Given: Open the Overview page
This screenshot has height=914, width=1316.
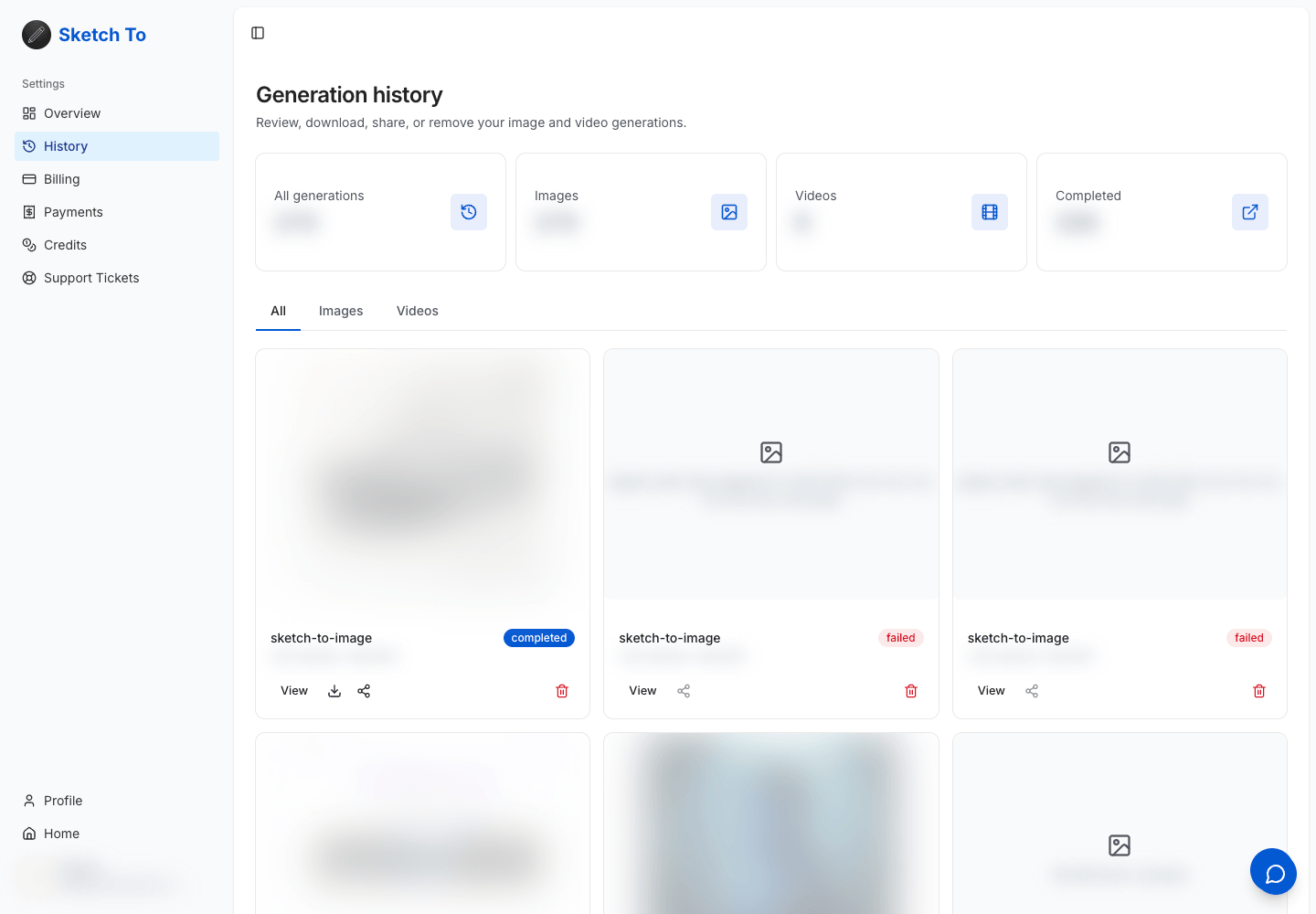Looking at the screenshot, I should (x=117, y=113).
